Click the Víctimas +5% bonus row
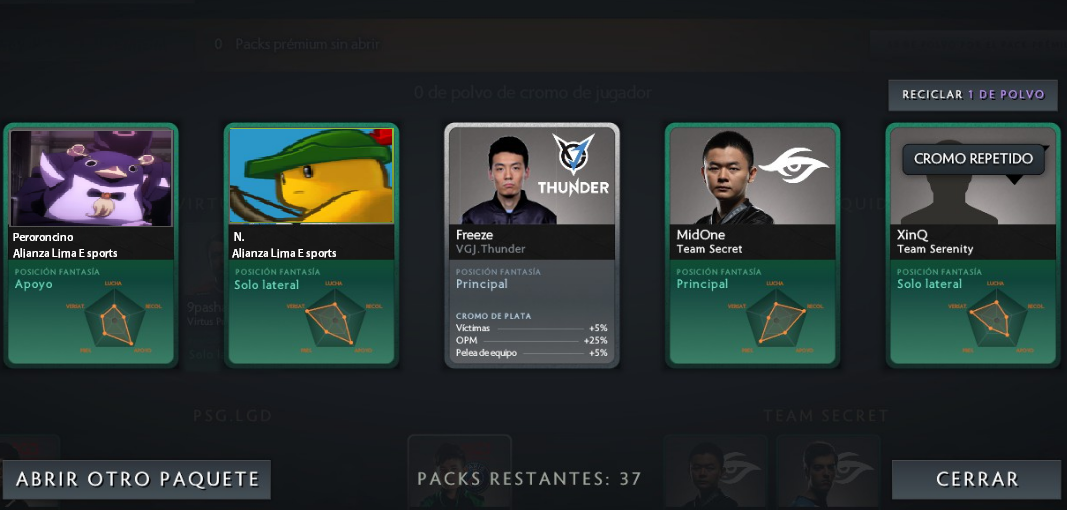The width and height of the screenshot is (1067, 510). [x=531, y=328]
